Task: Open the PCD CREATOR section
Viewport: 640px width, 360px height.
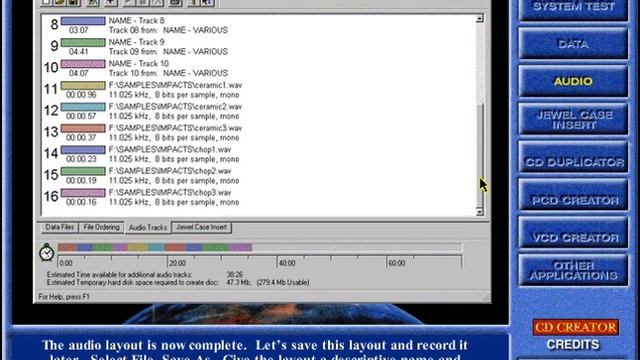Action: point(573,195)
